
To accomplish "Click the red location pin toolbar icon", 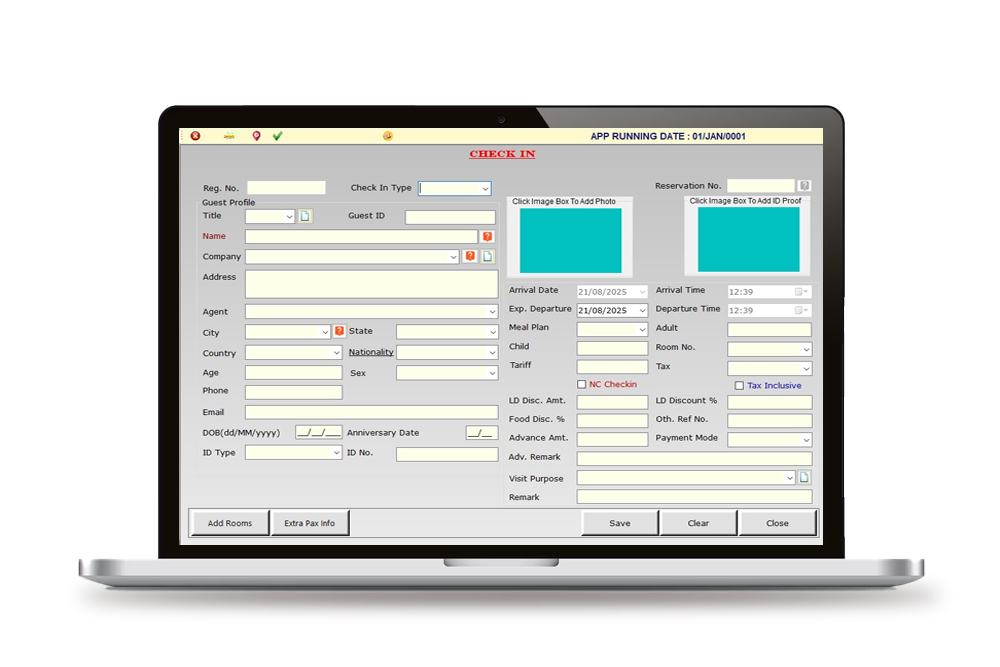I will point(256,136).
